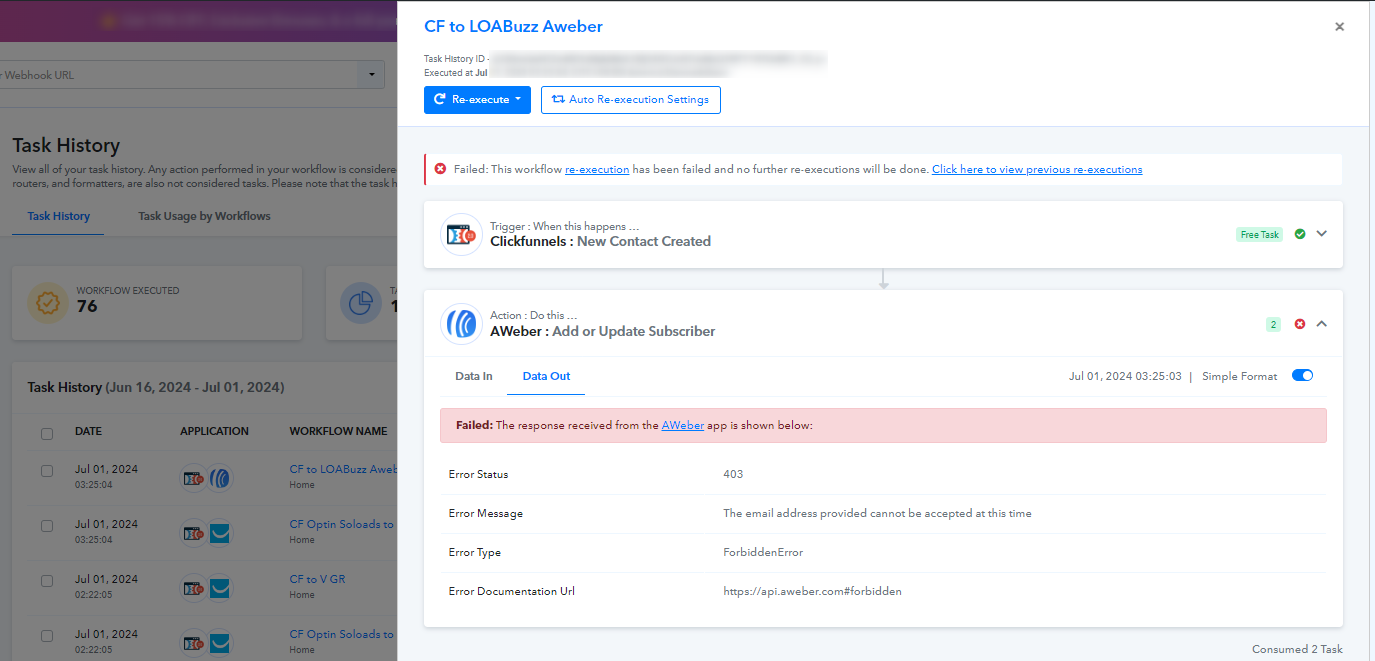Screen dimensions: 1375x661
Task: Click the Clickfunnels trigger app icon
Action: point(462,235)
